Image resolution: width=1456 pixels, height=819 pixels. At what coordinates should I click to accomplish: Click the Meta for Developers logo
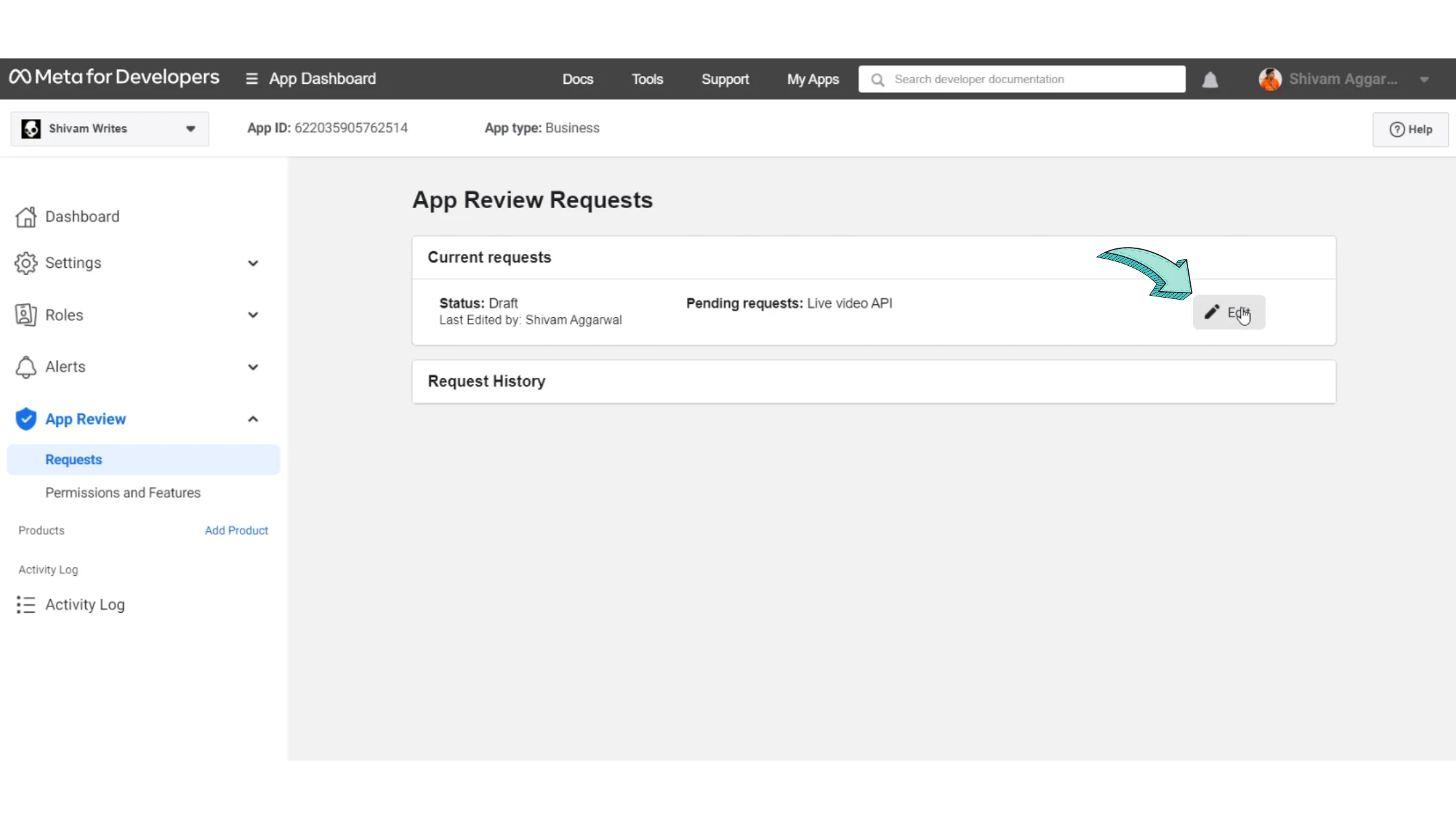pyautogui.click(x=114, y=77)
